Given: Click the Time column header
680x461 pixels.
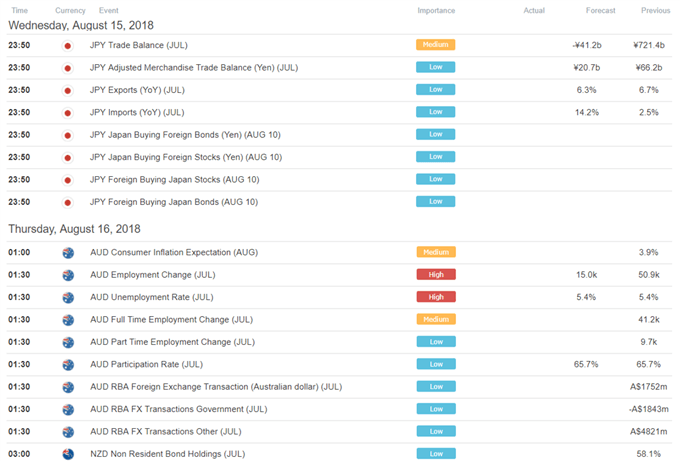Looking at the screenshot, I should coord(20,10).
